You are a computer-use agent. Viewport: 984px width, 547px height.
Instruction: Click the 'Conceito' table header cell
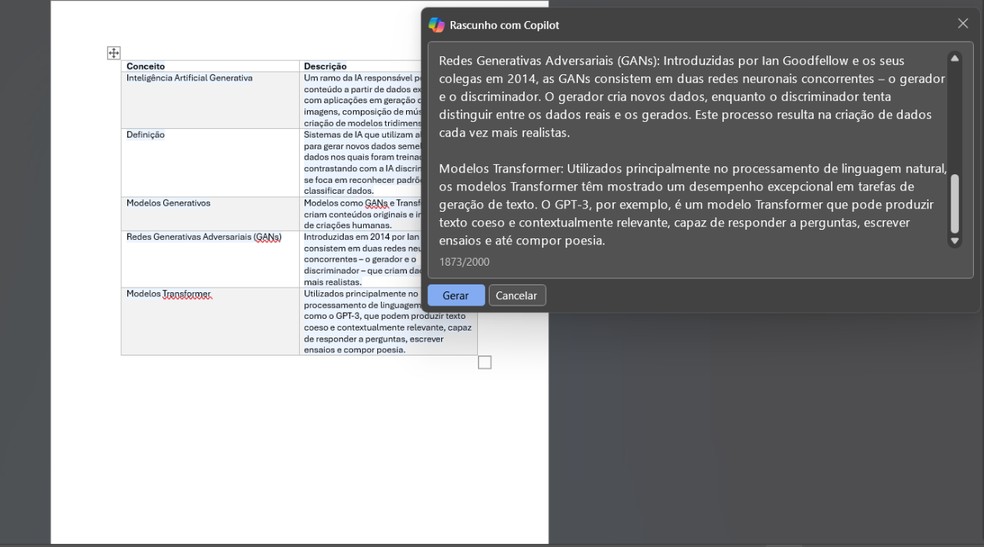[x=210, y=66]
